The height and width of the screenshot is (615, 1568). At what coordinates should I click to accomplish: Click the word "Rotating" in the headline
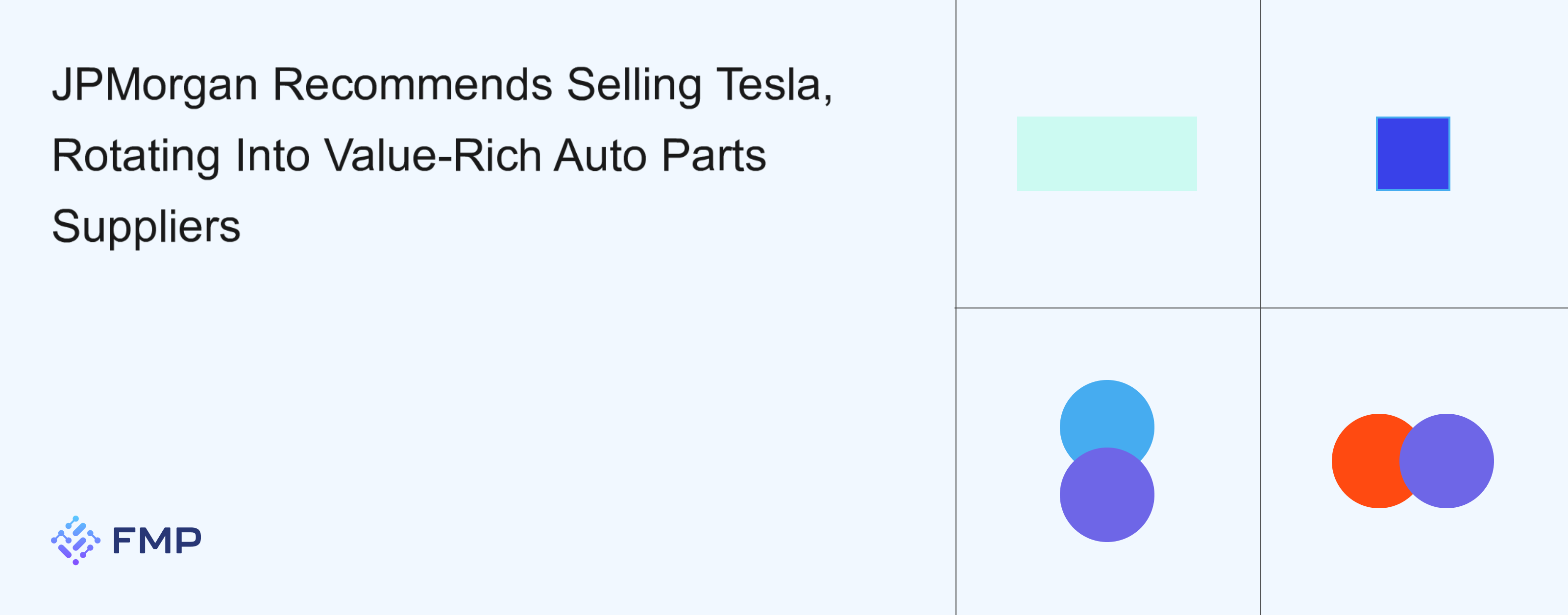(x=136, y=156)
